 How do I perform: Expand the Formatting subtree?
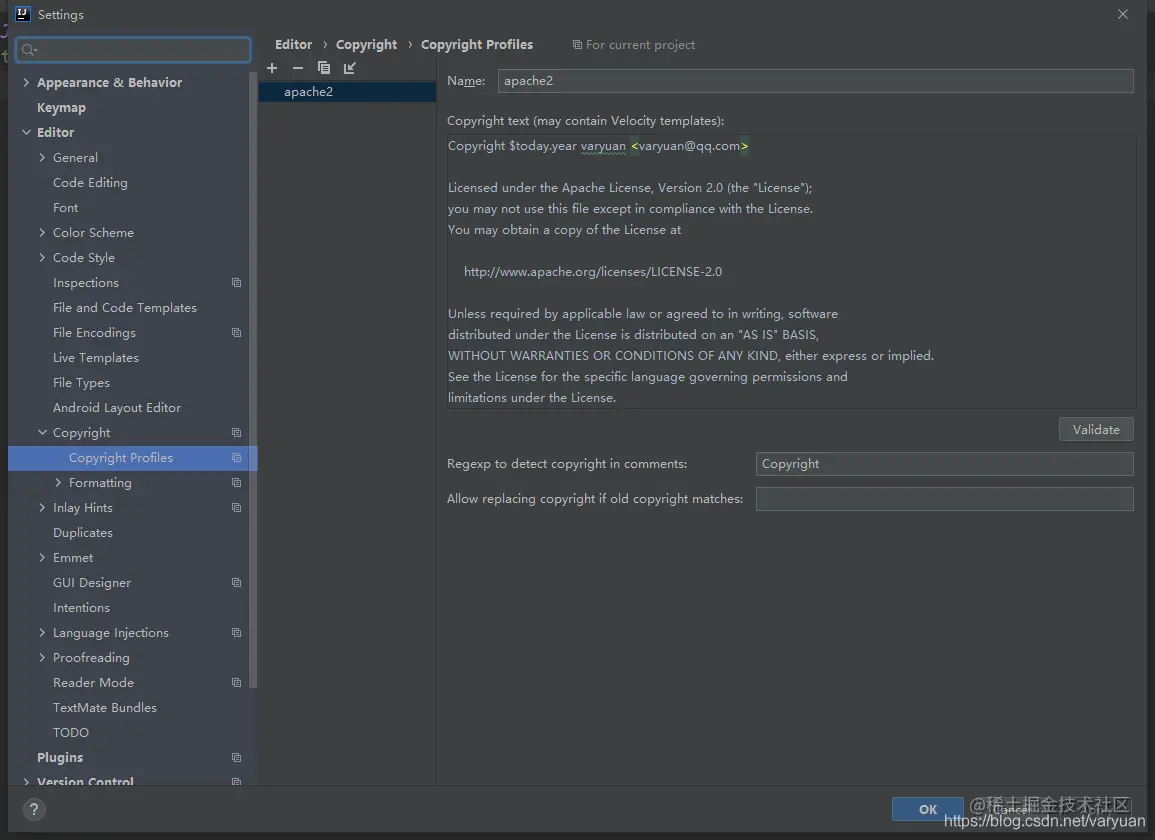coord(58,483)
